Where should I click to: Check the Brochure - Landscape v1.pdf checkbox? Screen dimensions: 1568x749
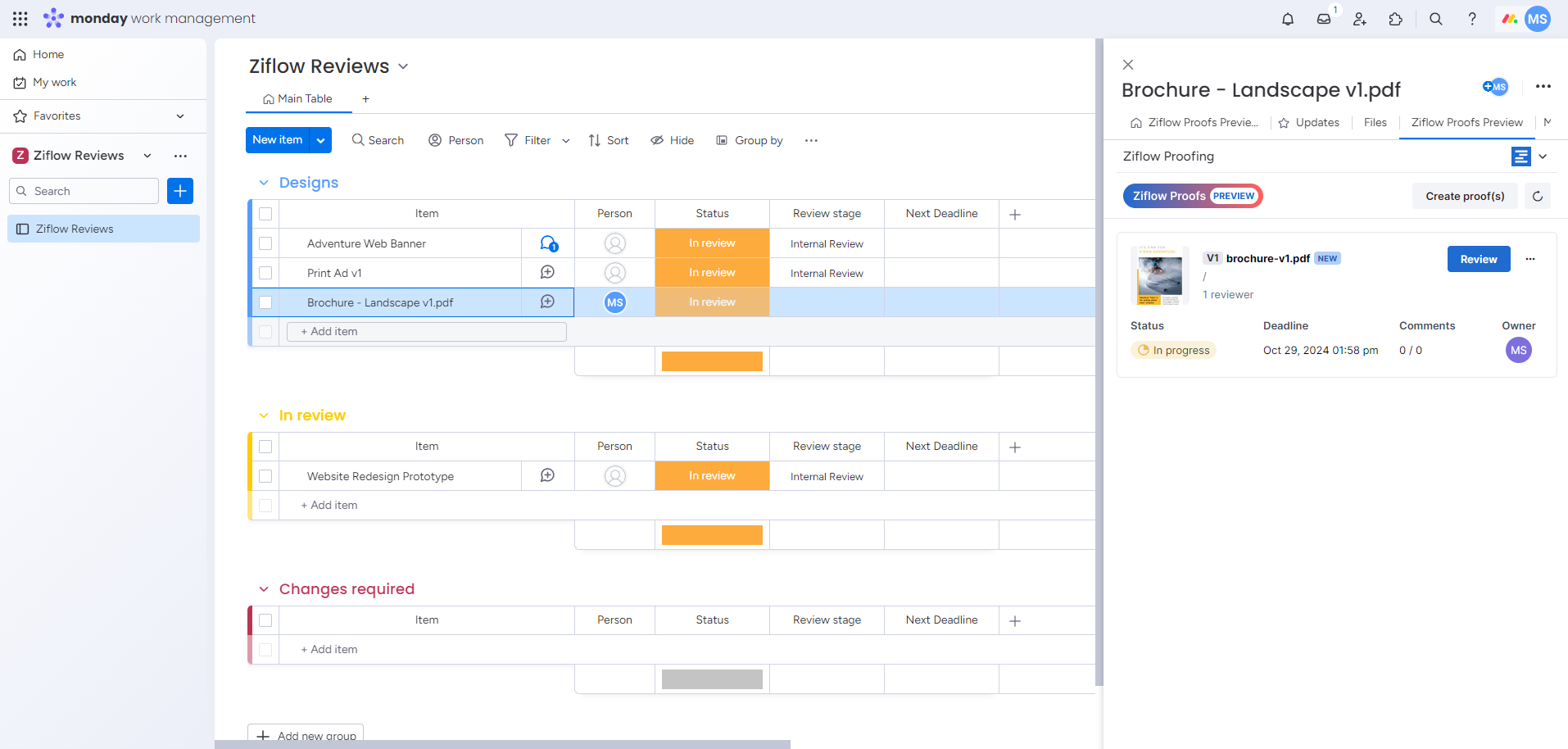pyautogui.click(x=265, y=302)
